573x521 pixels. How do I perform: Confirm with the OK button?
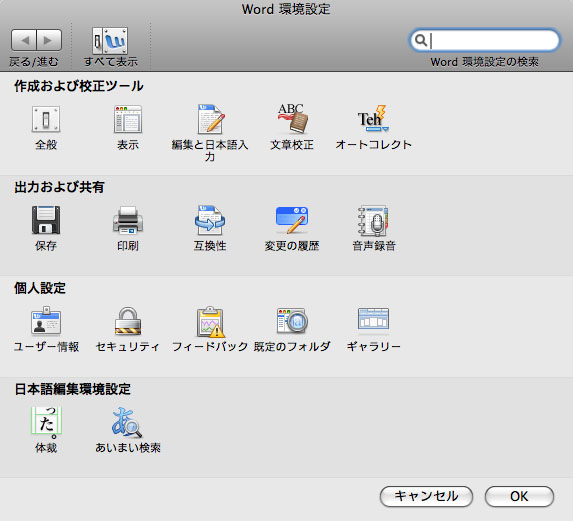(x=519, y=496)
